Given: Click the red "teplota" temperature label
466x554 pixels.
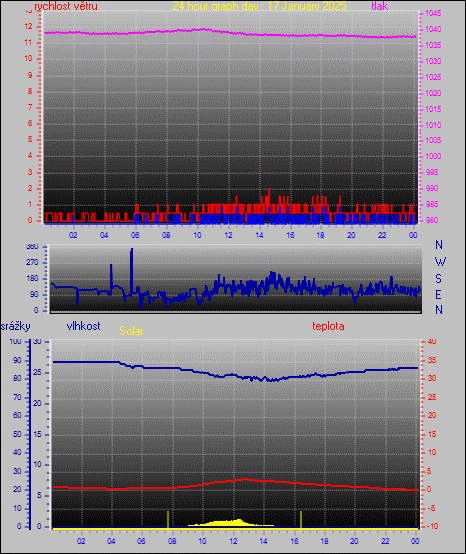Looking at the screenshot, I should click(x=328, y=326).
